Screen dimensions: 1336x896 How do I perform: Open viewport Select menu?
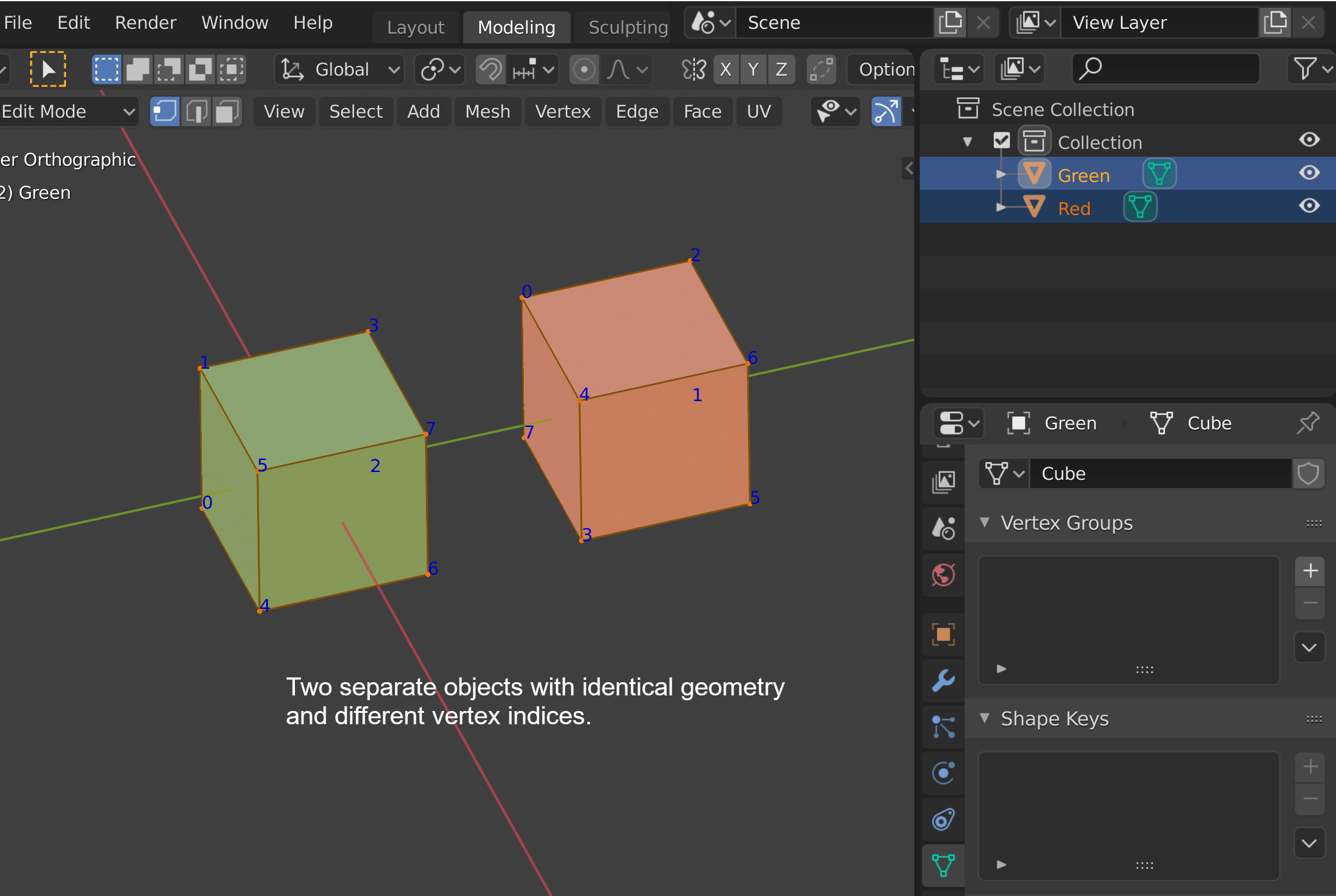tap(356, 112)
